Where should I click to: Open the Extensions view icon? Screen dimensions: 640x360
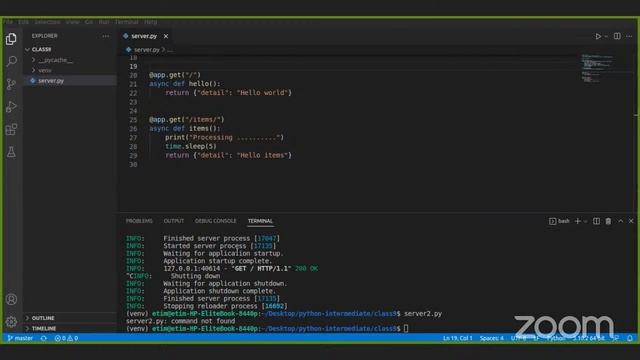[x=11, y=130]
